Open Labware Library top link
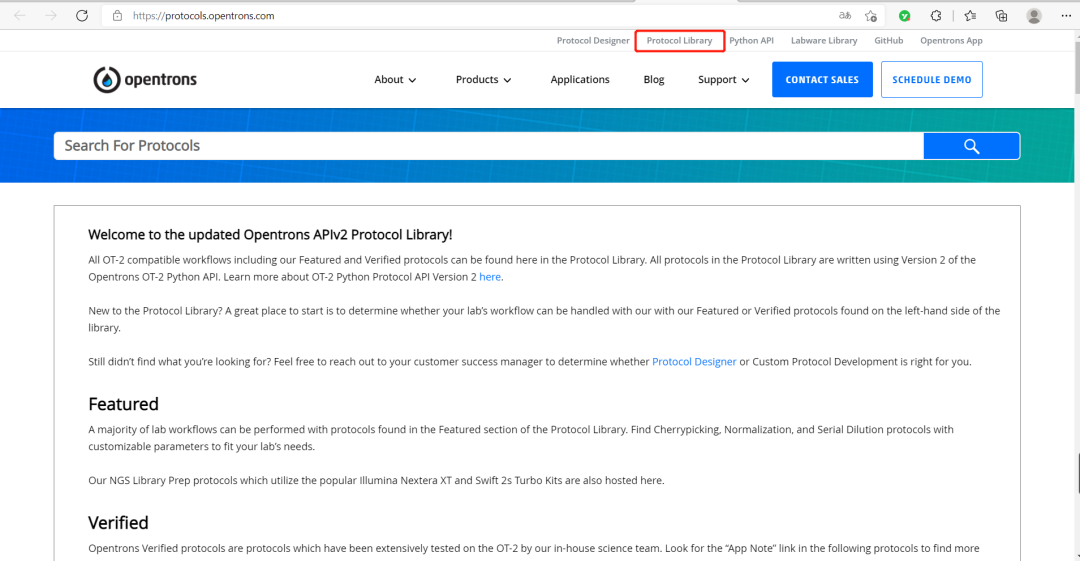Screen dimensions: 1080x561 coord(824,41)
